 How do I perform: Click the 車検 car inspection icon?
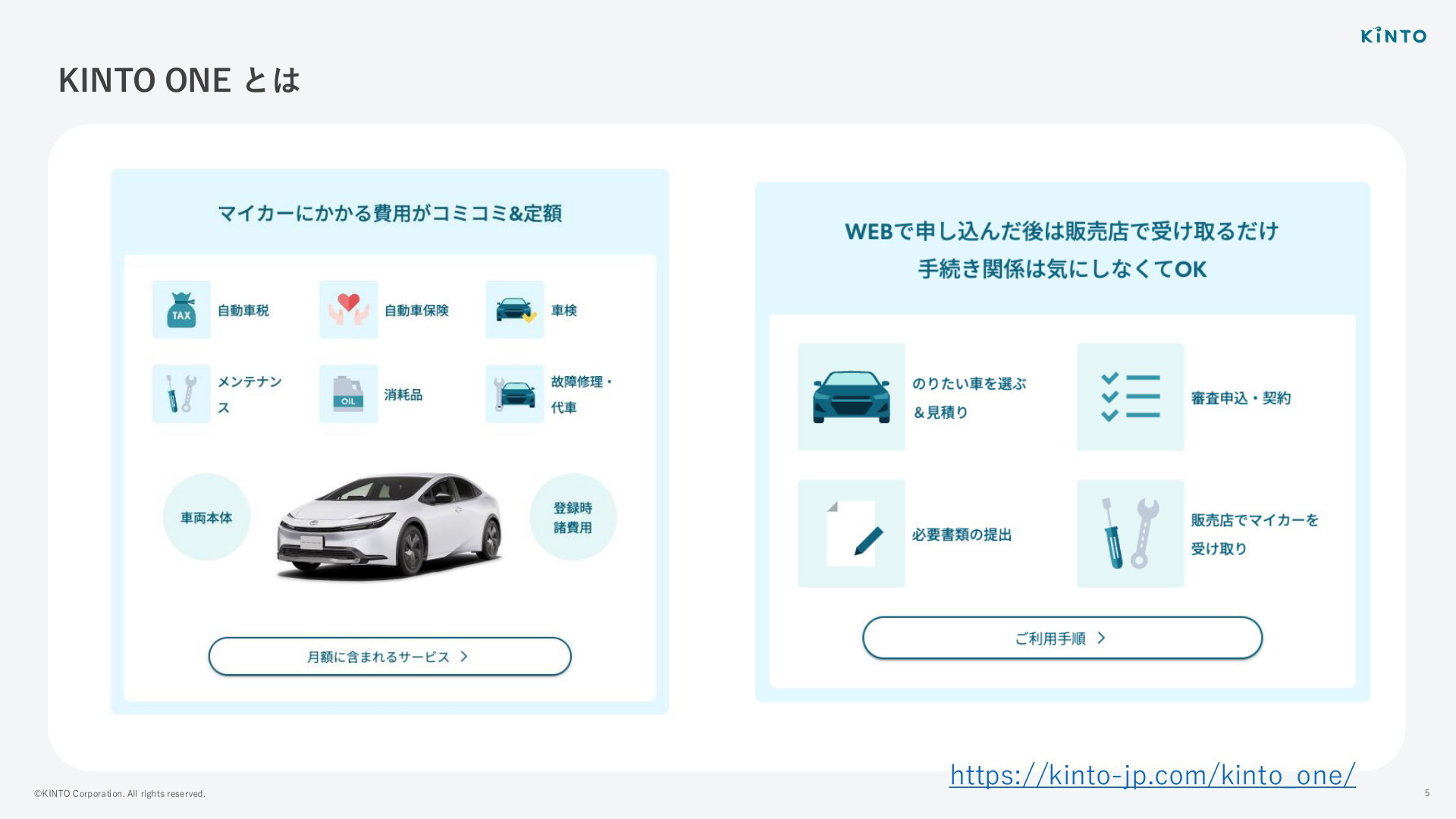coord(515,309)
